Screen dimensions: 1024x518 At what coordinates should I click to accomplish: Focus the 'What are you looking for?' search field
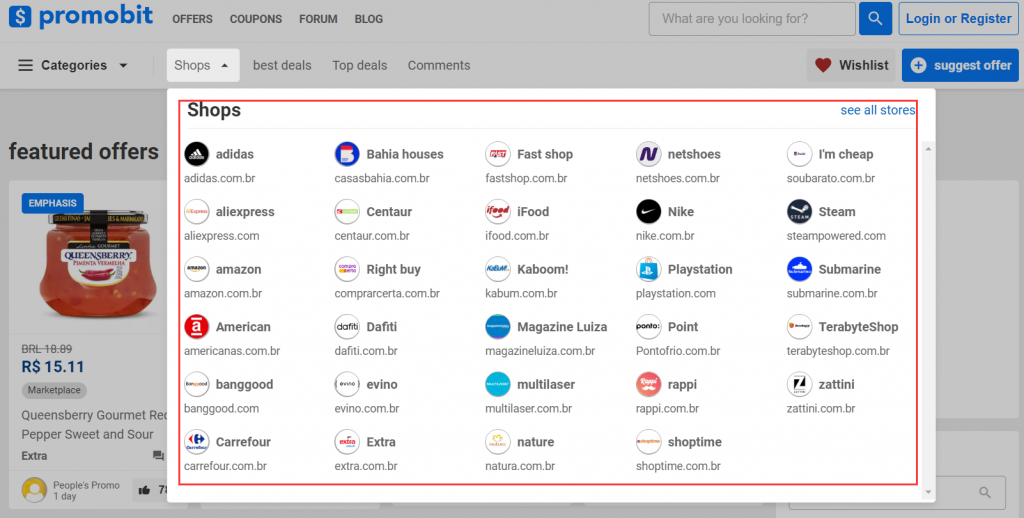pos(752,18)
